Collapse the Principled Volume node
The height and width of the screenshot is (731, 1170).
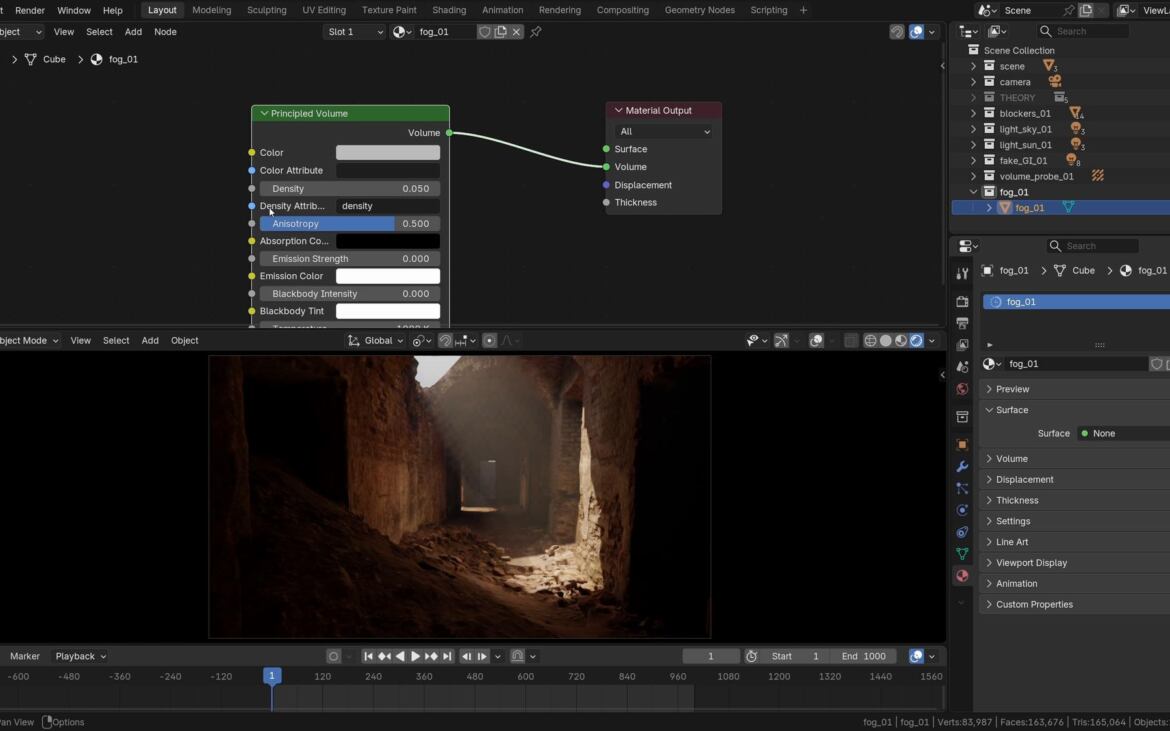point(264,114)
